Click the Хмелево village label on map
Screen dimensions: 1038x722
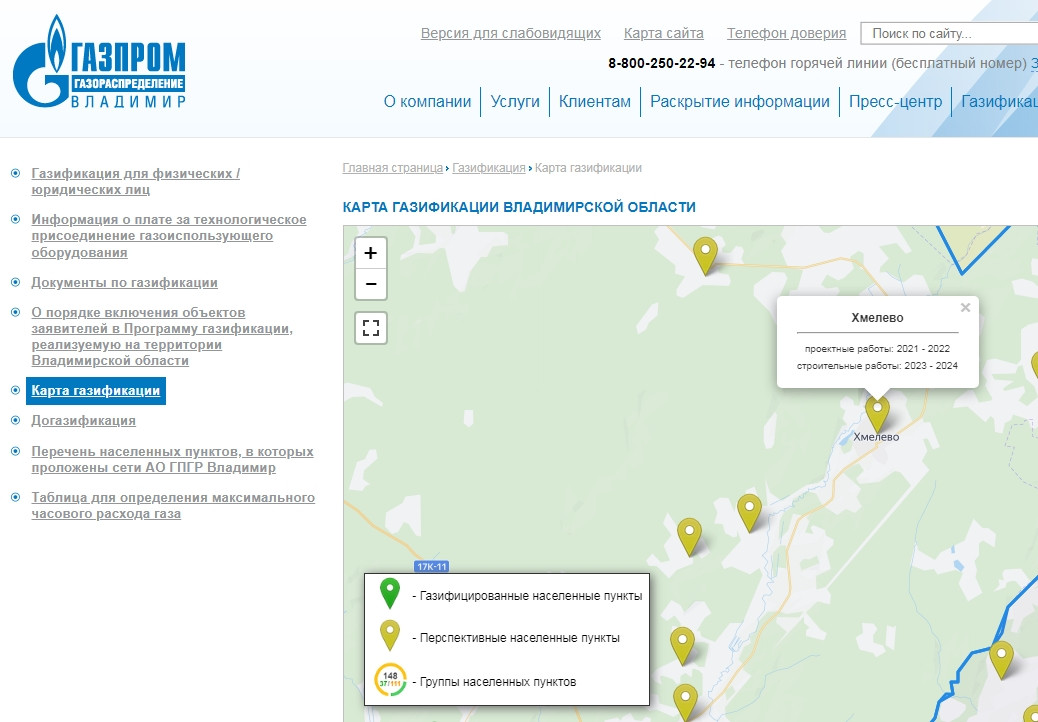(876, 437)
